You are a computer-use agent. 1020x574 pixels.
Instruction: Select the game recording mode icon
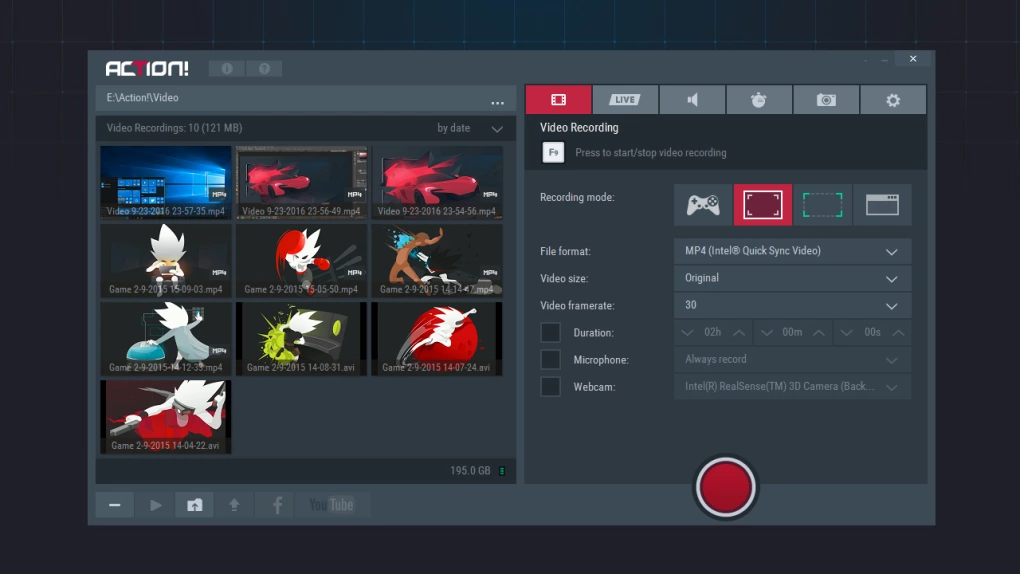[703, 205]
